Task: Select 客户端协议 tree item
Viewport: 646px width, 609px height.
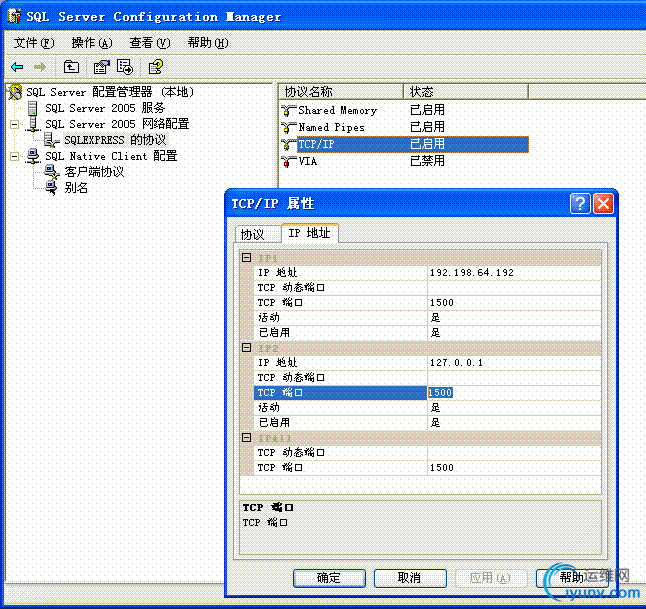Action: pyautogui.click(x=94, y=172)
